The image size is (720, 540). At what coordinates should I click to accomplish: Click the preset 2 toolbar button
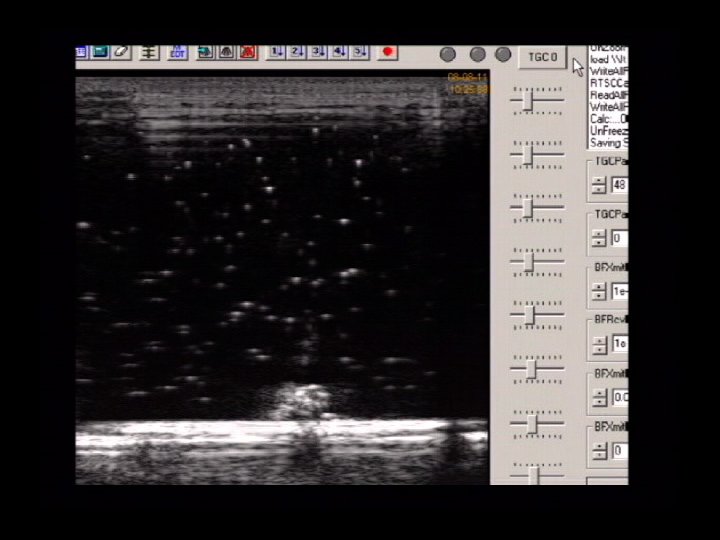coord(297,52)
